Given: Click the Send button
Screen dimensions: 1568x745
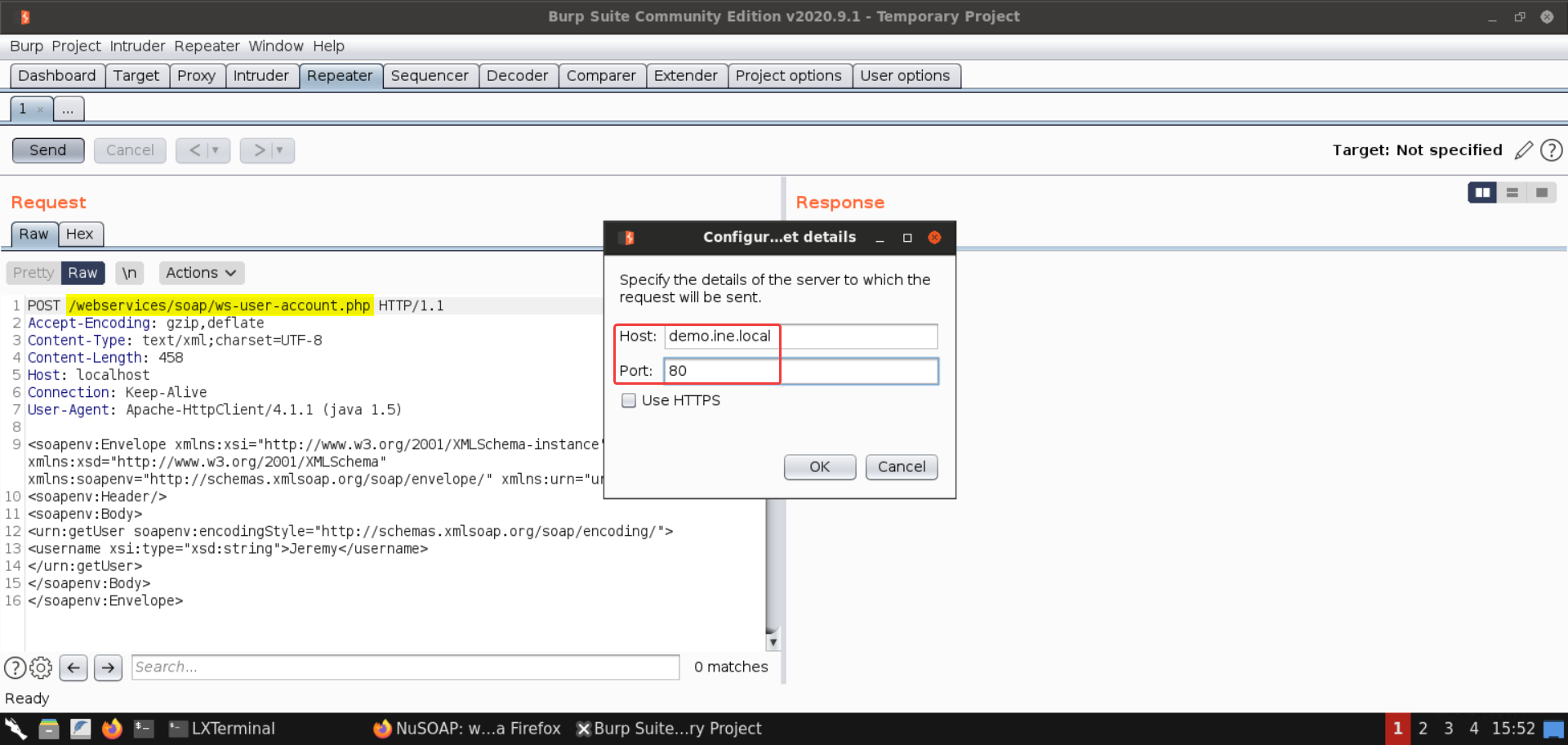Looking at the screenshot, I should tap(48, 150).
